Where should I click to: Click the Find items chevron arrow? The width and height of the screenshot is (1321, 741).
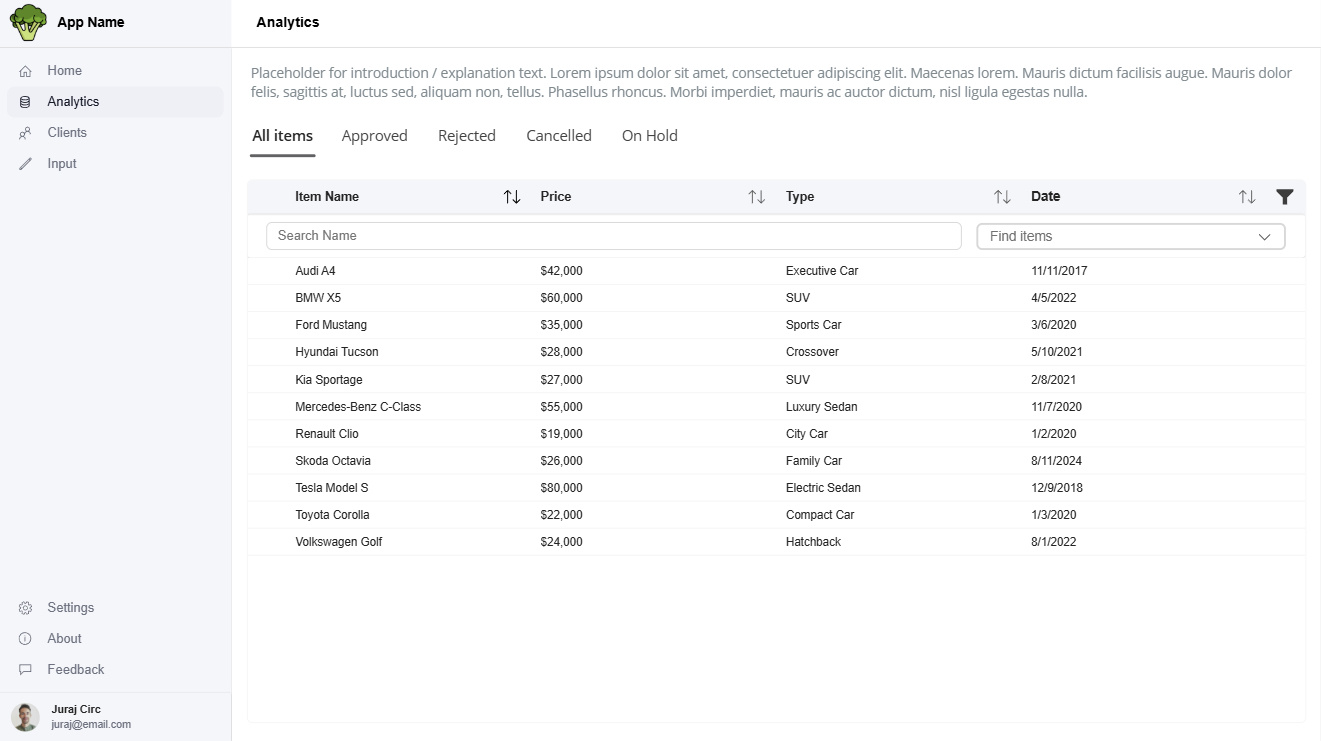pyautogui.click(x=1264, y=237)
